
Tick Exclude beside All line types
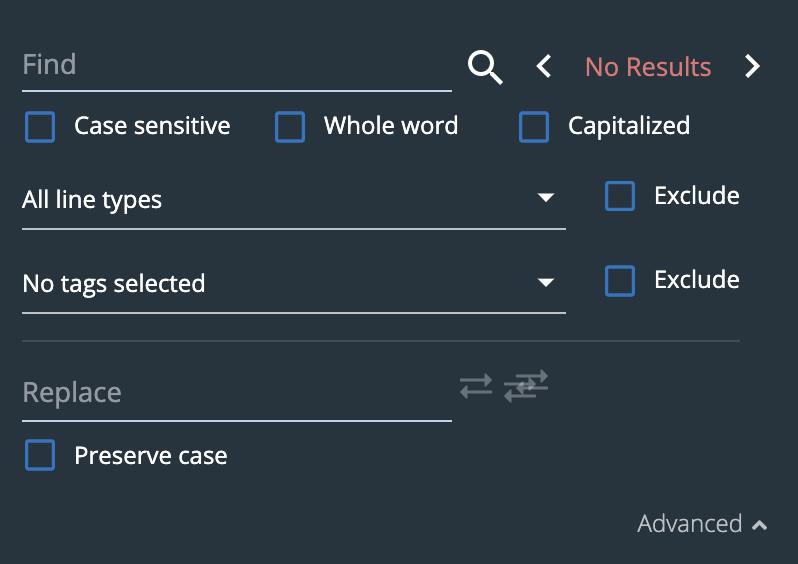click(x=620, y=196)
